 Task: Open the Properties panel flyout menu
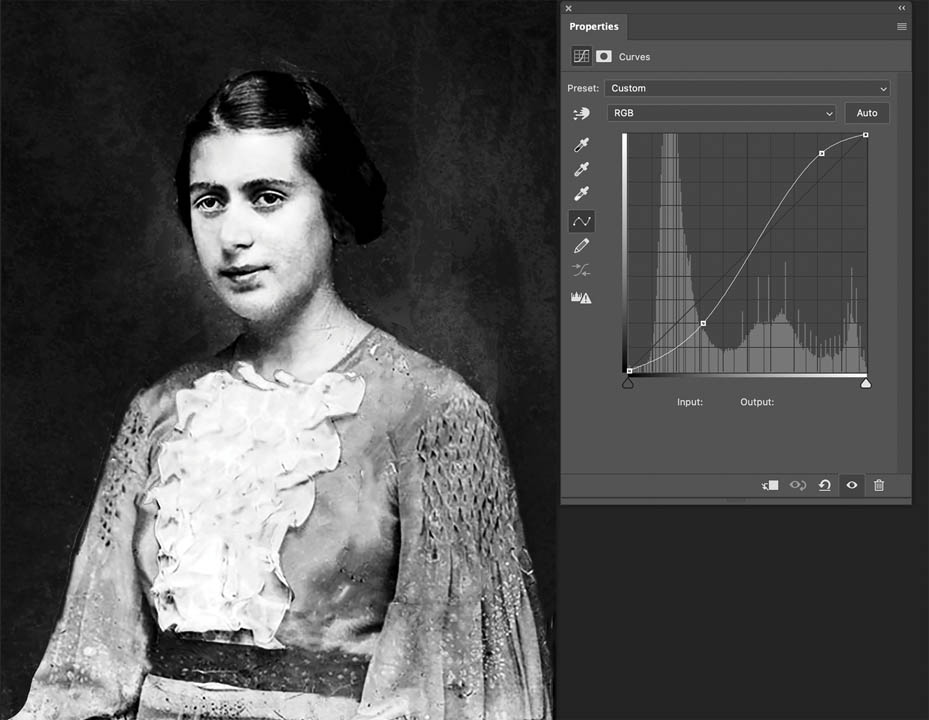click(x=901, y=27)
